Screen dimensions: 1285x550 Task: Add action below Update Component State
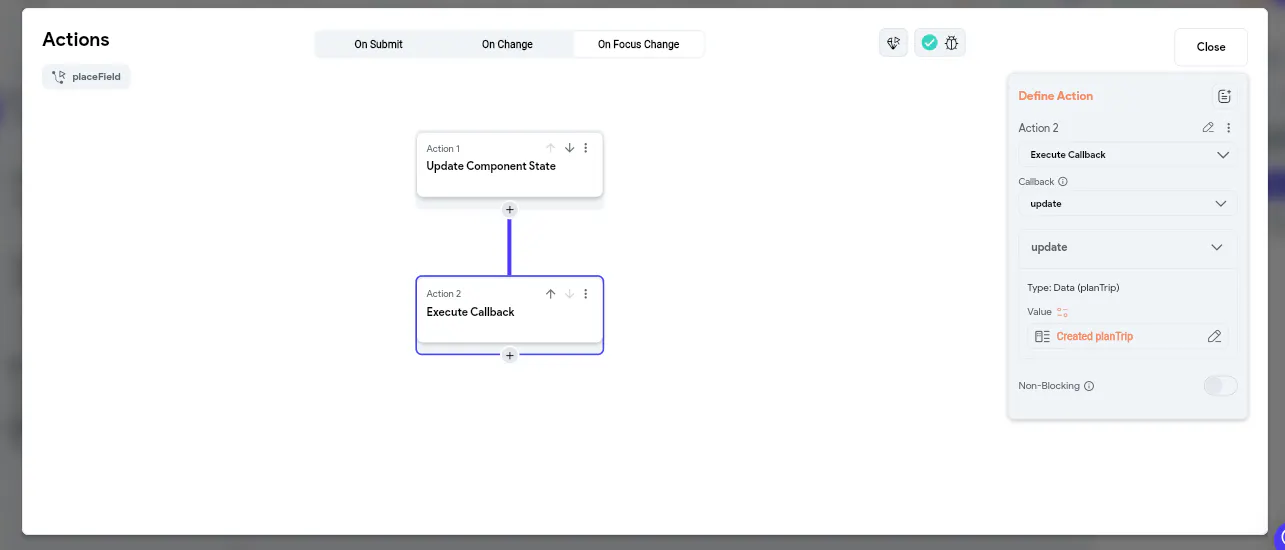[x=510, y=210]
